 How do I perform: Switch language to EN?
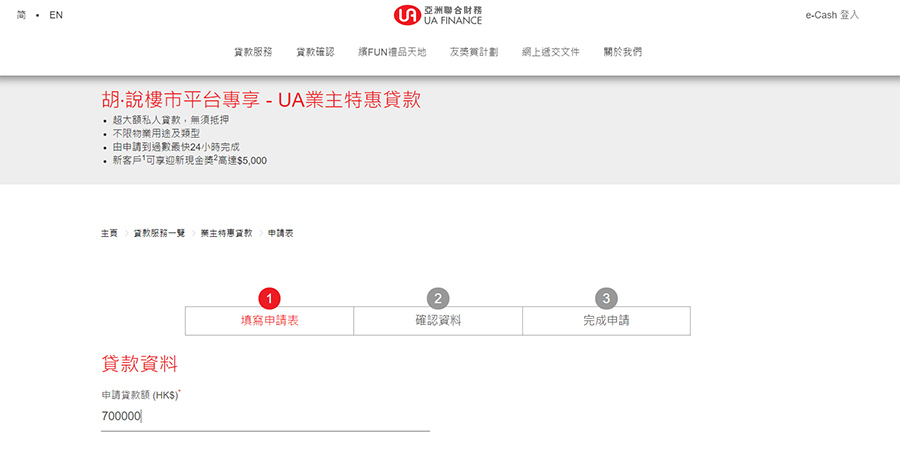[x=56, y=15]
